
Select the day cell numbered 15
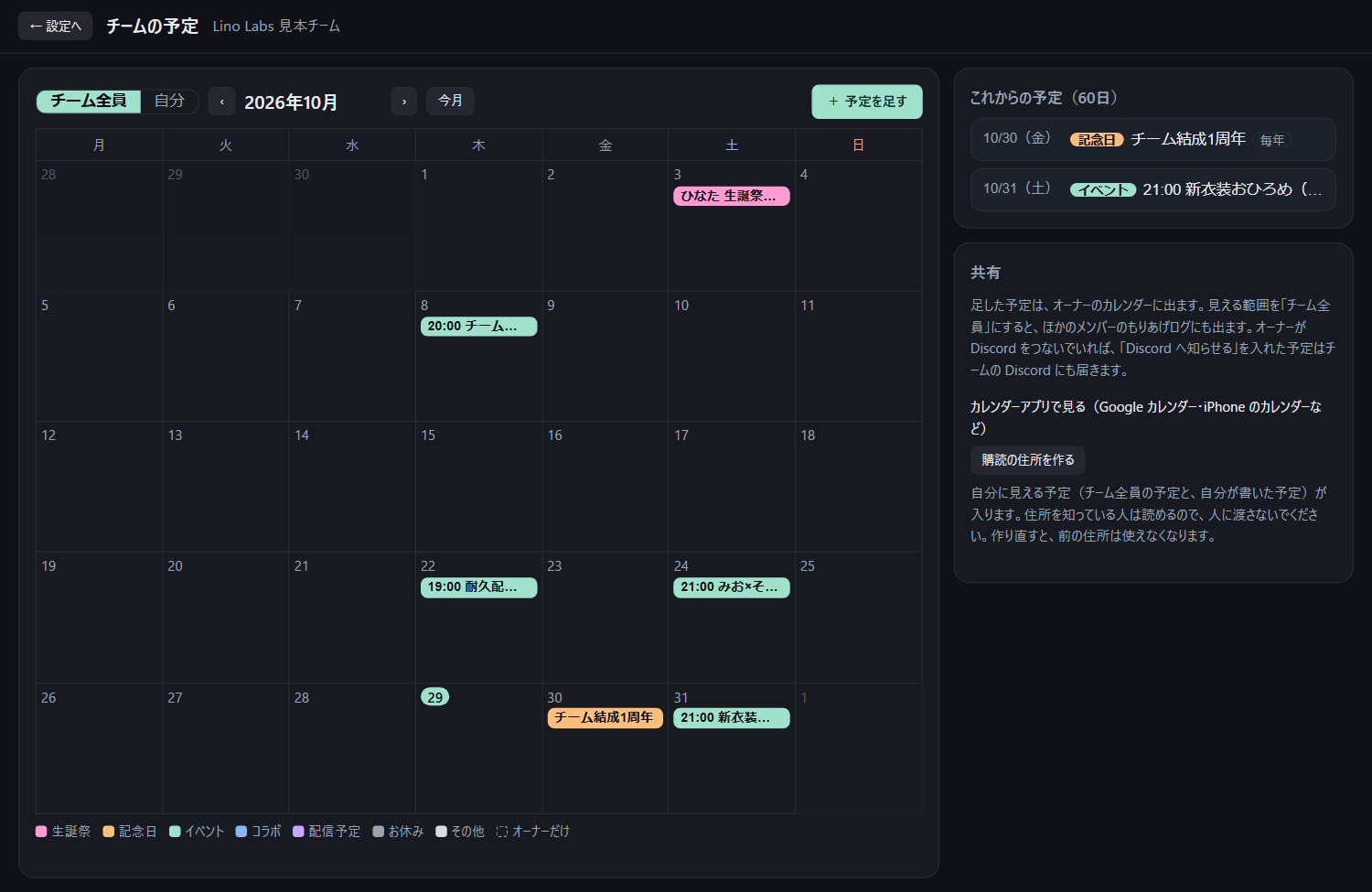(478, 487)
